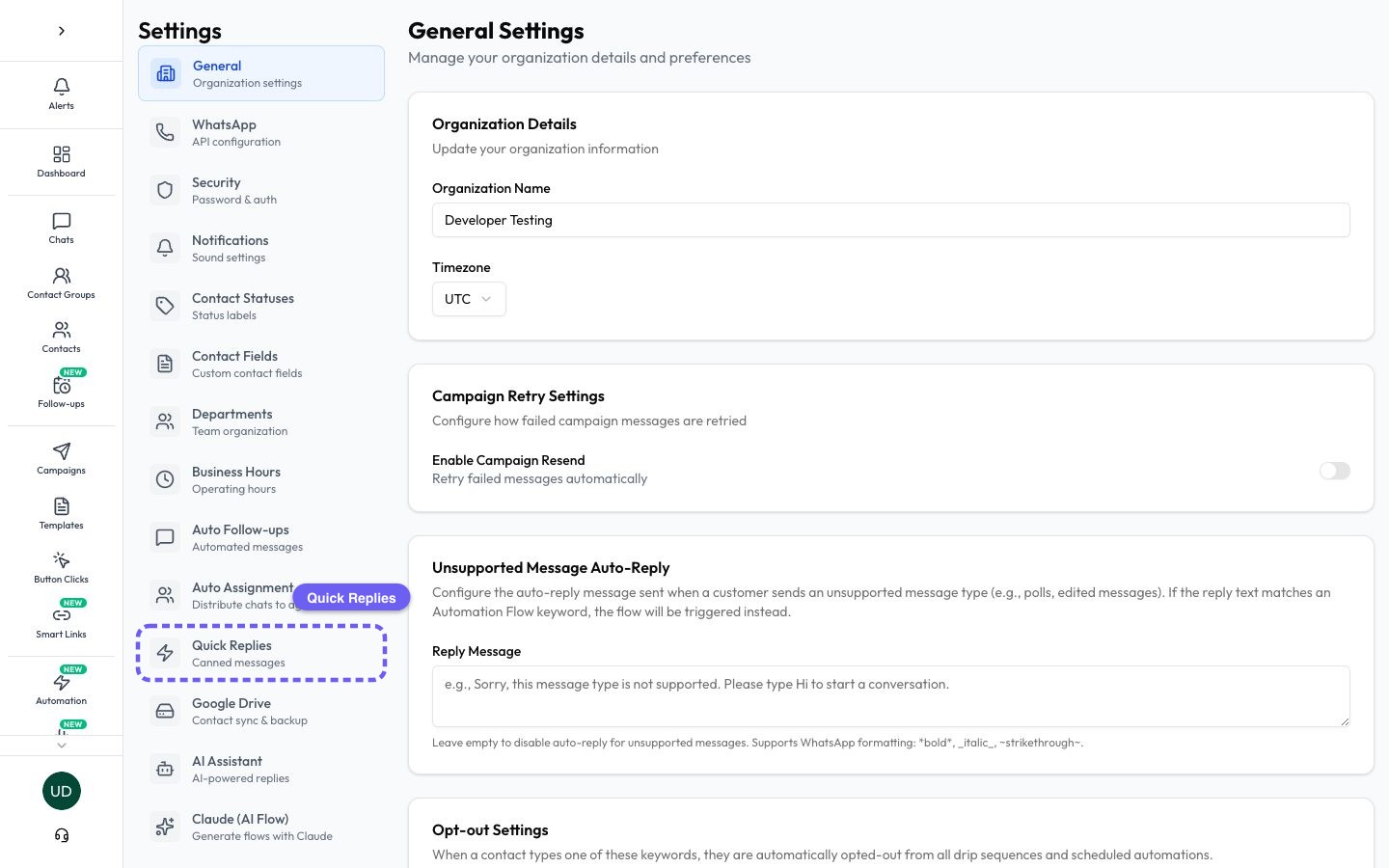Viewport: 1389px width, 868px height.
Task: Open Chats icon in sidebar
Action: tap(61, 221)
